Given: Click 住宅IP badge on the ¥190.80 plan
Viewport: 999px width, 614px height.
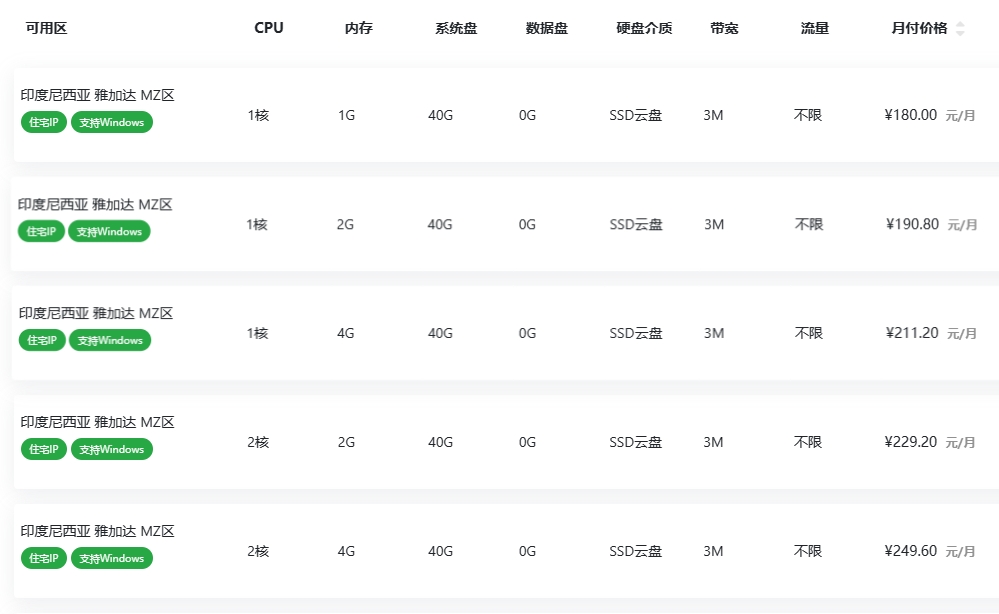Looking at the screenshot, I should pyautogui.click(x=41, y=231).
